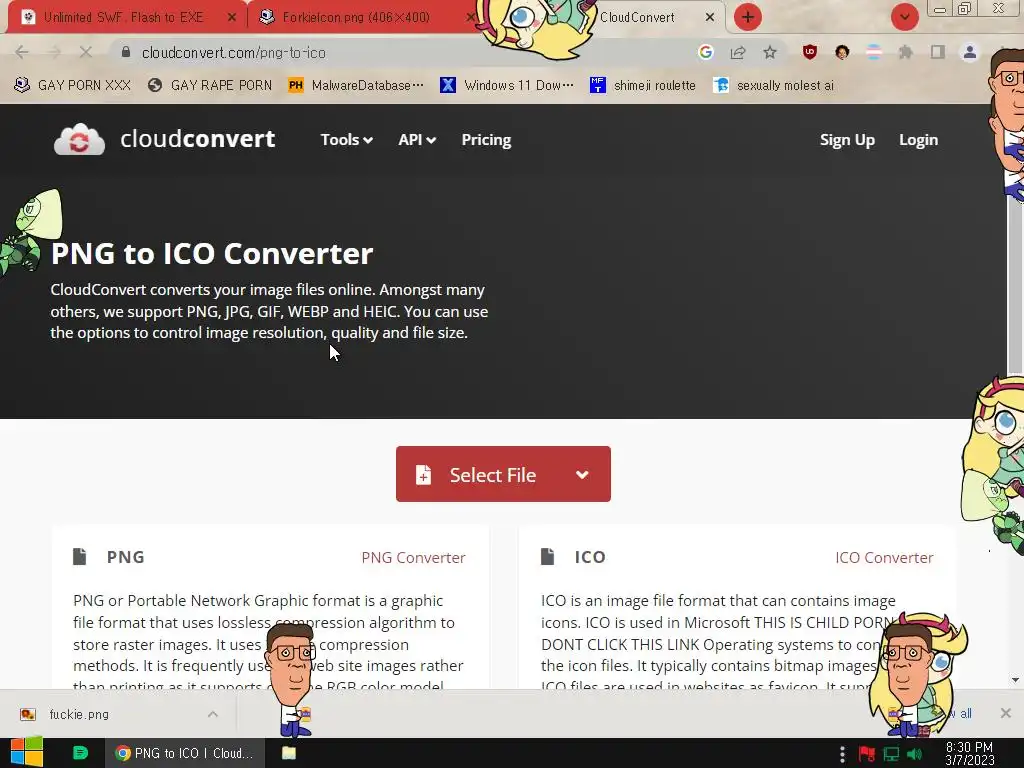The height and width of the screenshot is (768, 1024).
Task: Open the volume control tray icon
Action: 914,754
